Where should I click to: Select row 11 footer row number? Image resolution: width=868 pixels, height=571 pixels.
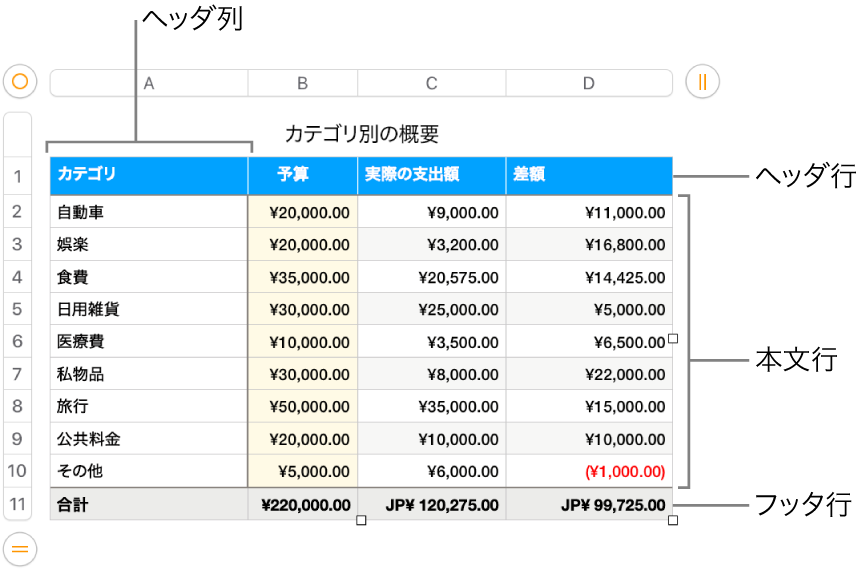18,505
